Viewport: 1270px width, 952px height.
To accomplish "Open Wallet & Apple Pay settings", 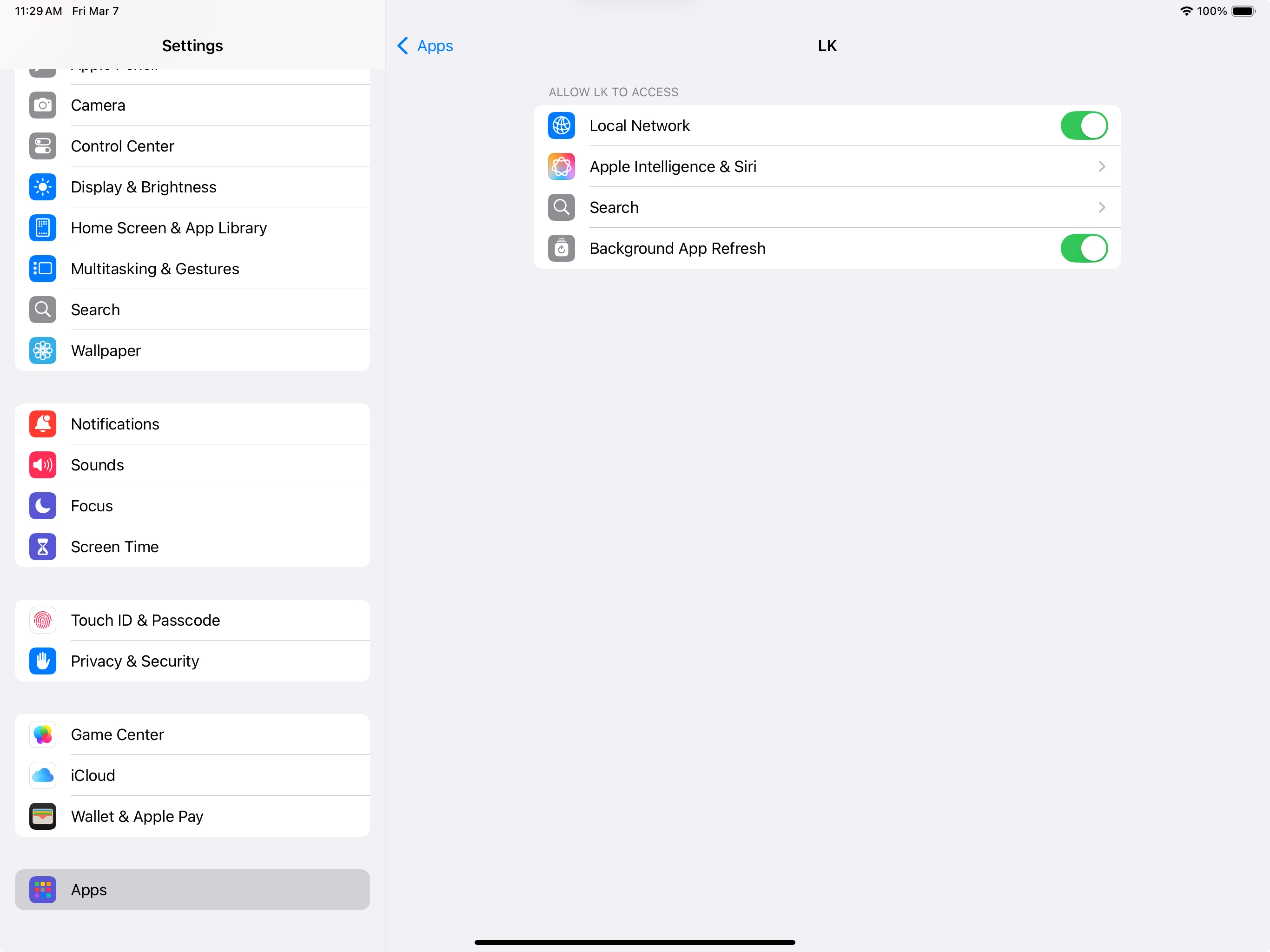I will coord(192,816).
